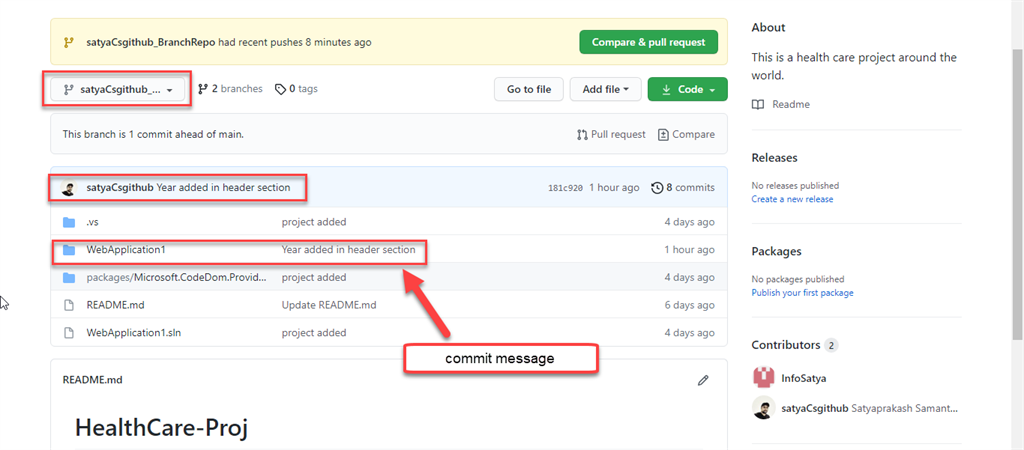Screen dimensions: 1024x450
Task: Click the branches icon beside 2 branches
Action: point(203,89)
